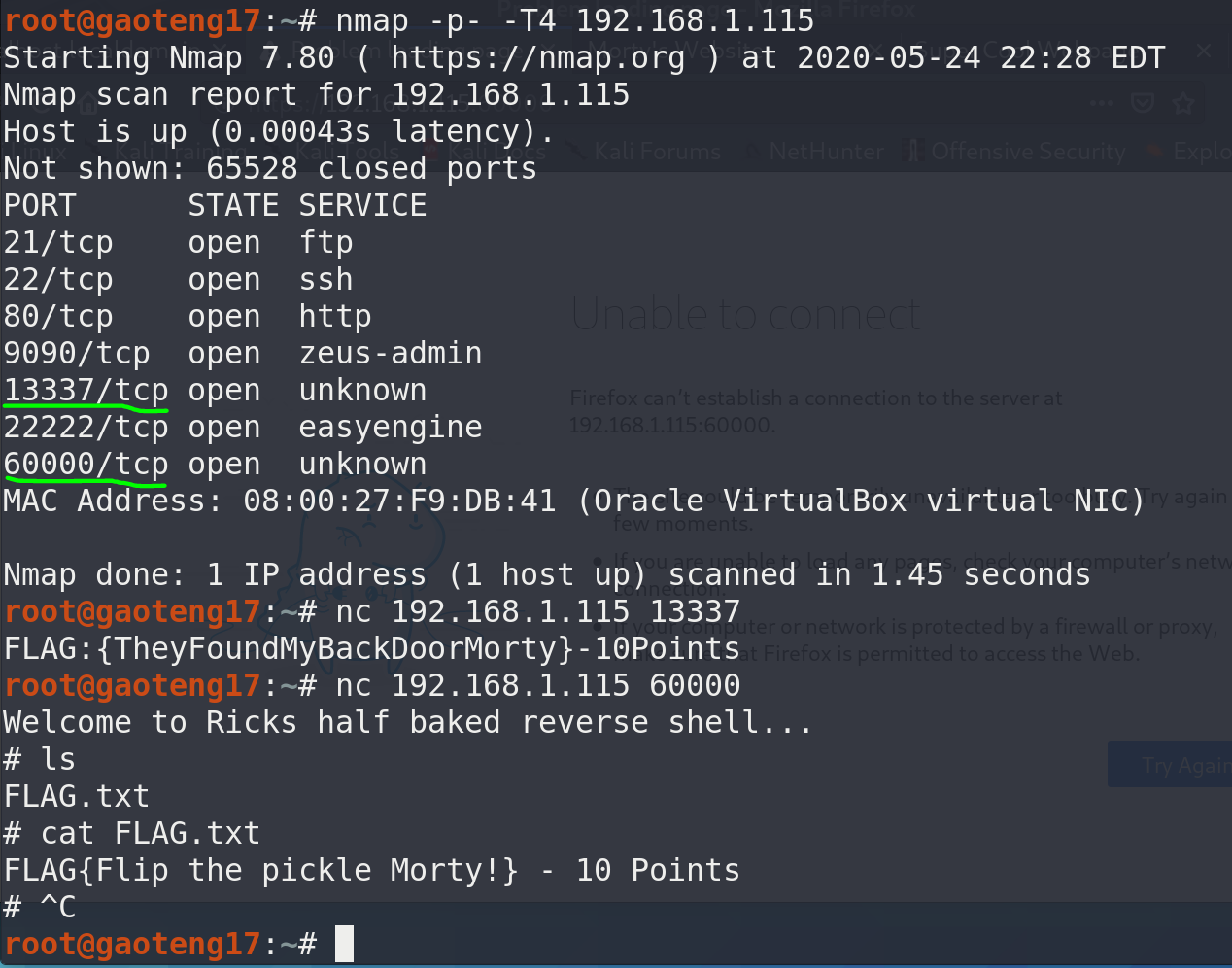Click the underlined 13337/tcp port entry

point(86,391)
